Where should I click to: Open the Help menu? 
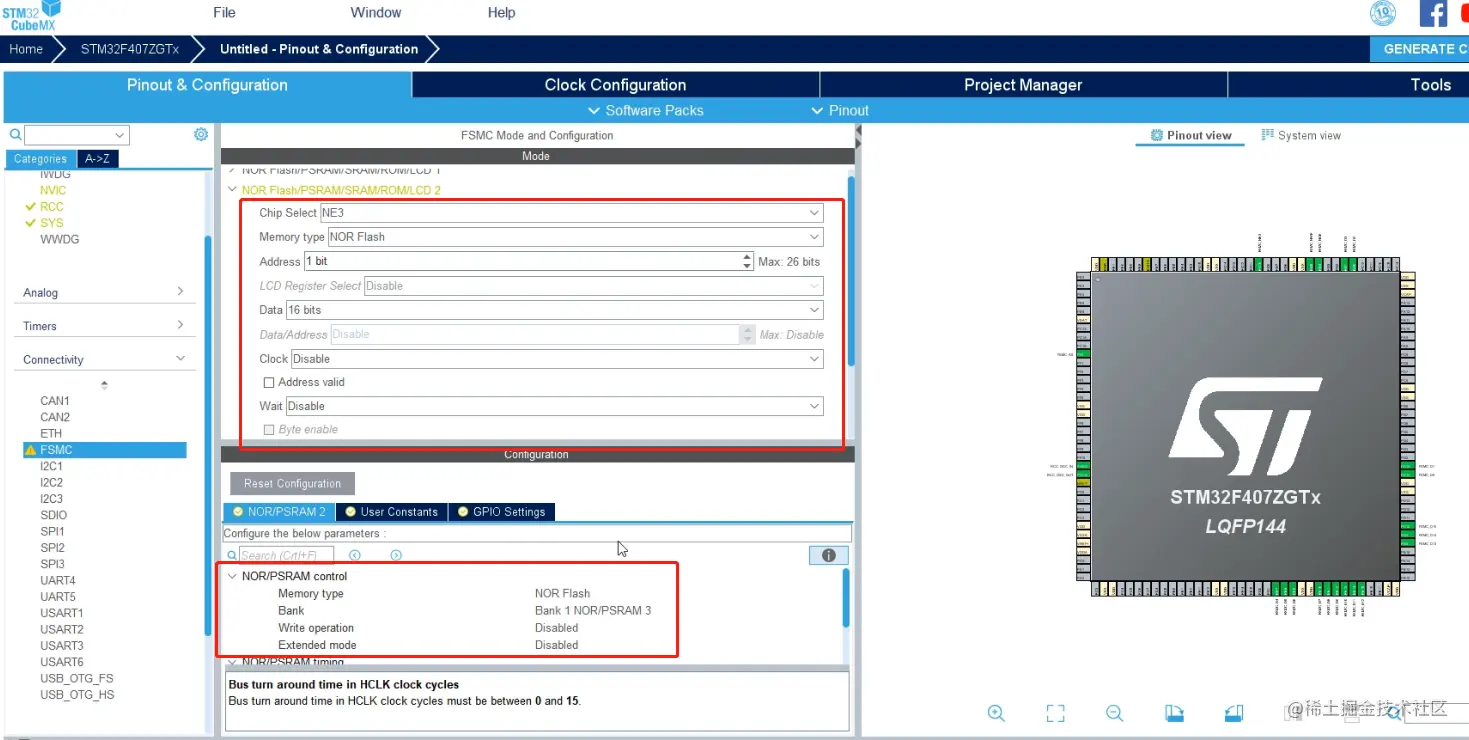pyautogui.click(x=501, y=13)
